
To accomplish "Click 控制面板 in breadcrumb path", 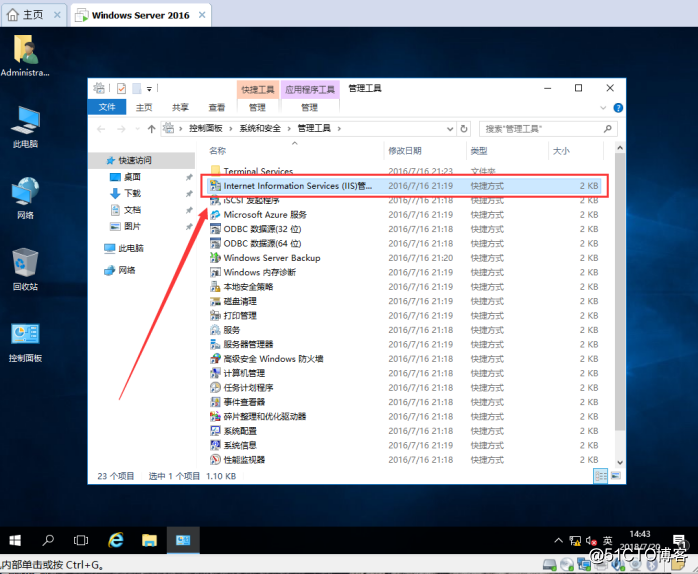I will (206, 128).
